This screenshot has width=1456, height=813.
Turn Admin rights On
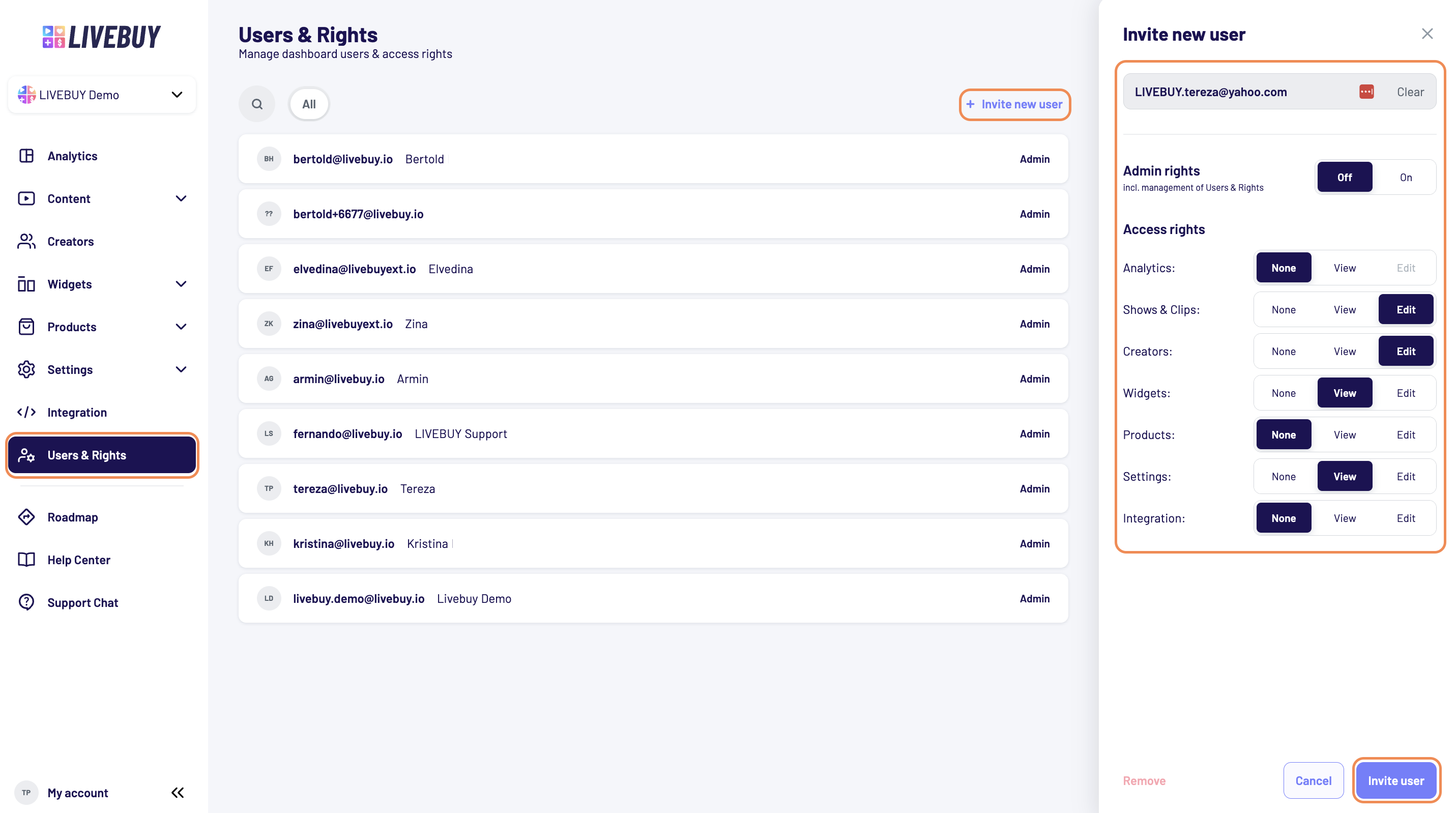pyautogui.click(x=1406, y=177)
